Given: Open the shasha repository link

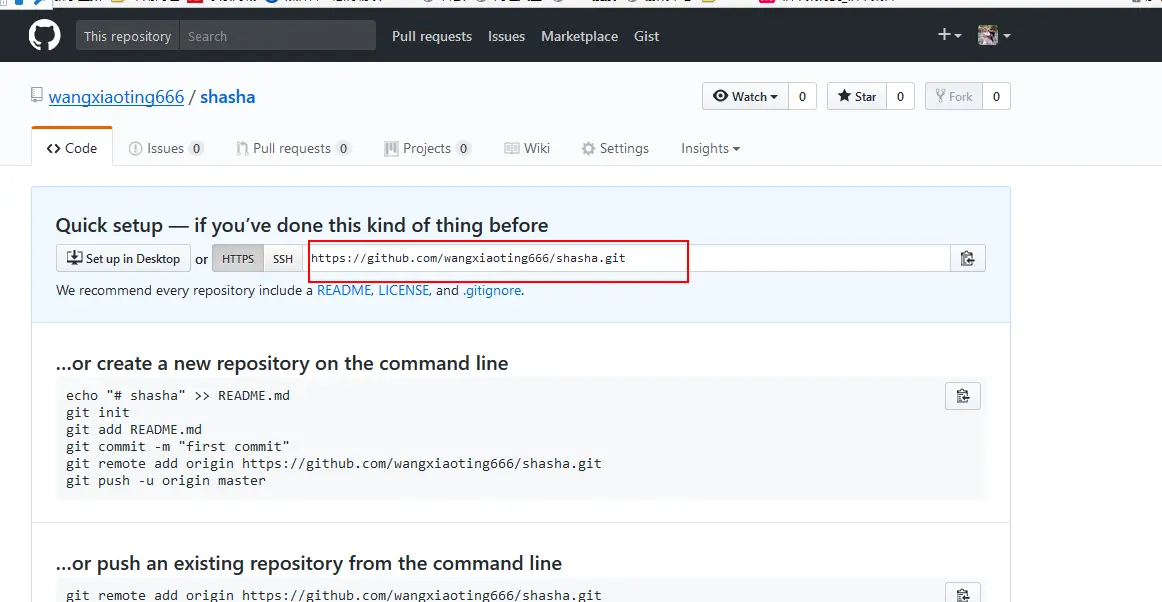Looking at the screenshot, I should (228, 97).
